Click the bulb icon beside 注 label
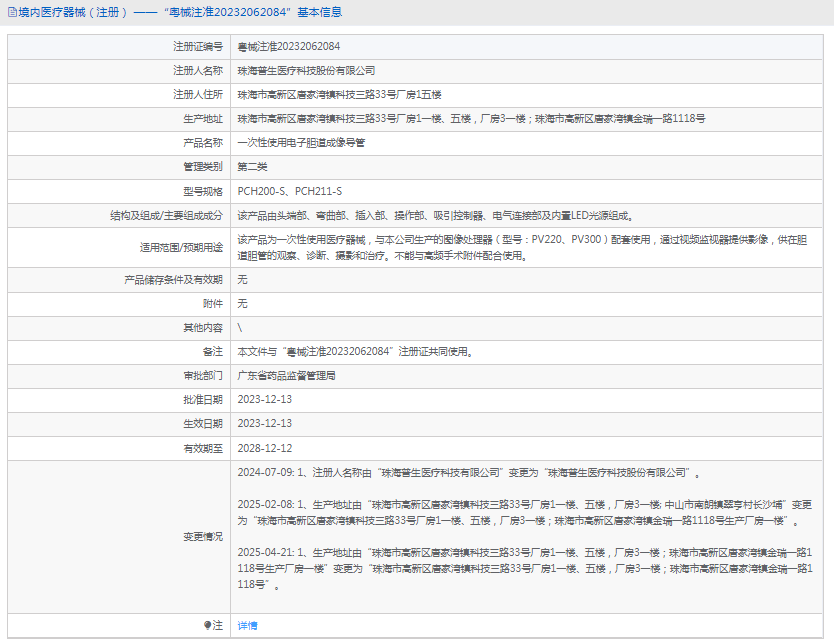 coord(207,625)
